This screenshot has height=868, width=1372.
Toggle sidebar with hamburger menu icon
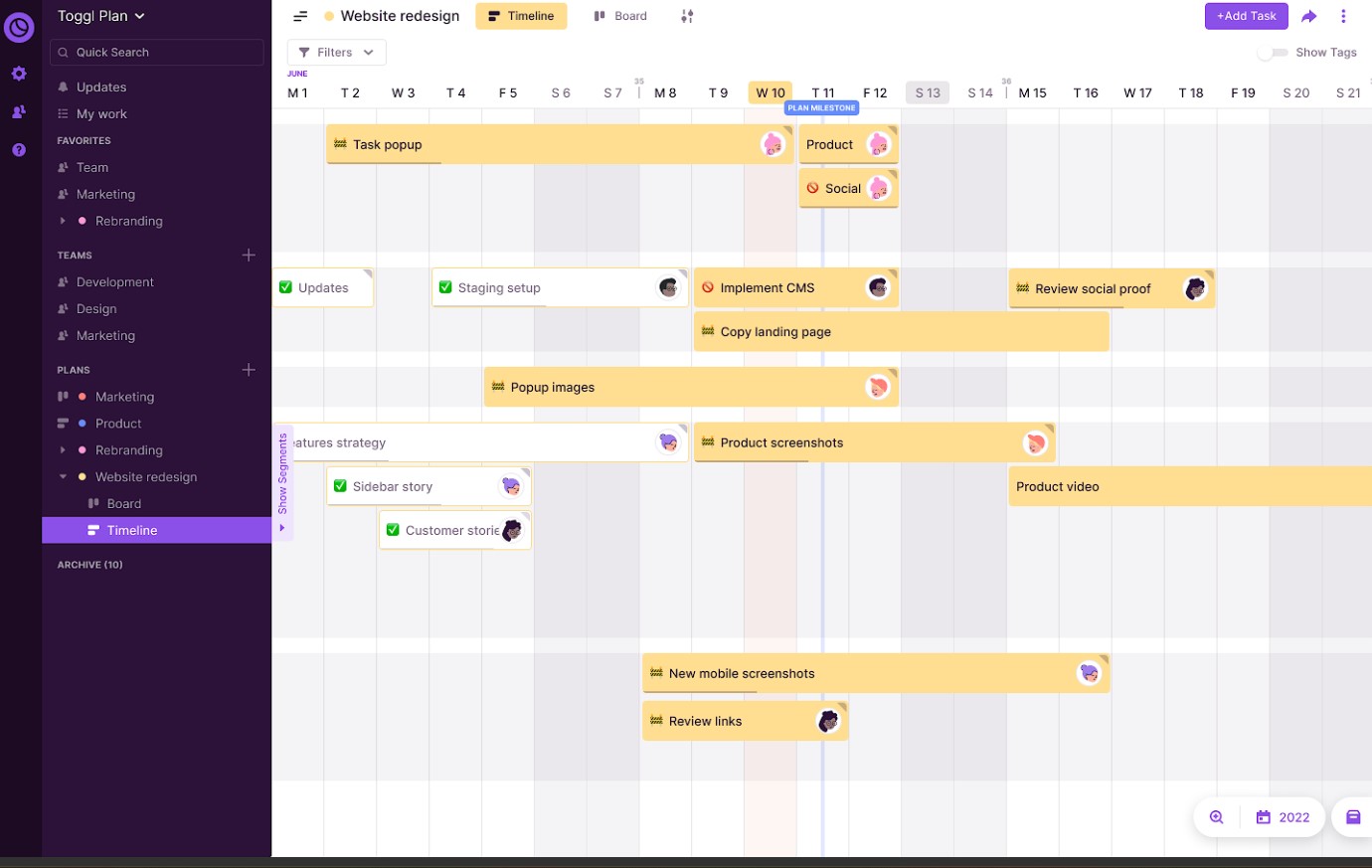pos(300,16)
